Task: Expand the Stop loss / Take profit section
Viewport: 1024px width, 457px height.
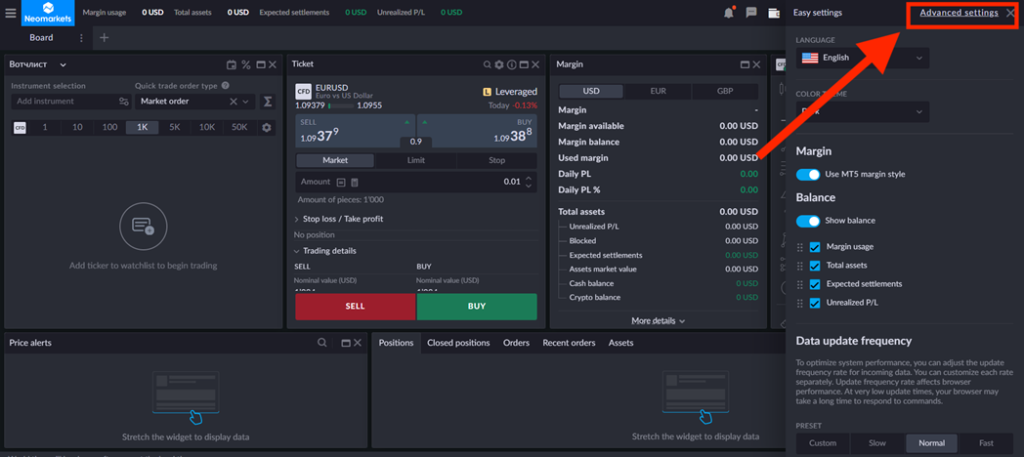Action: click(x=342, y=219)
